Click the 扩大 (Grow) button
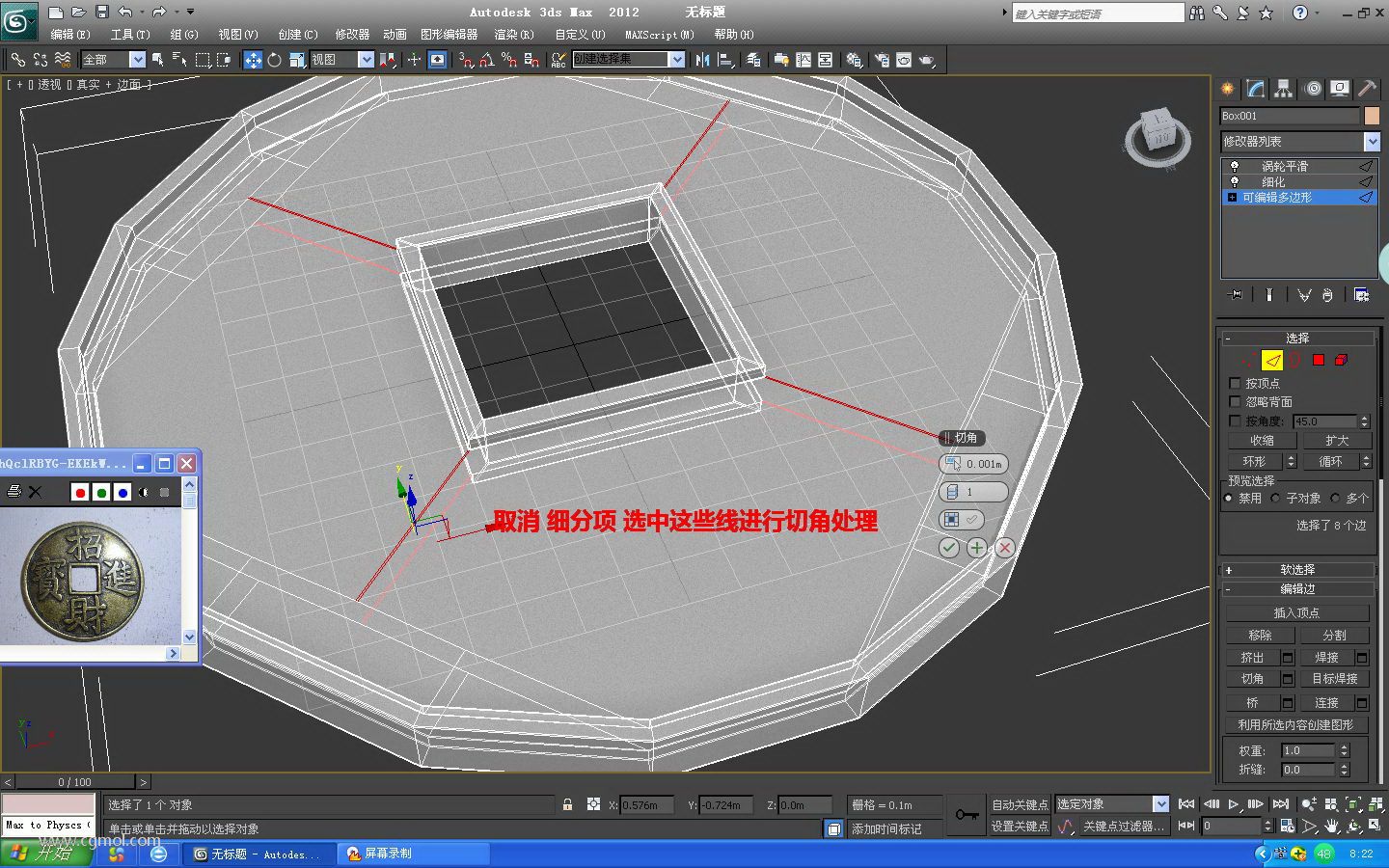 tap(1336, 441)
